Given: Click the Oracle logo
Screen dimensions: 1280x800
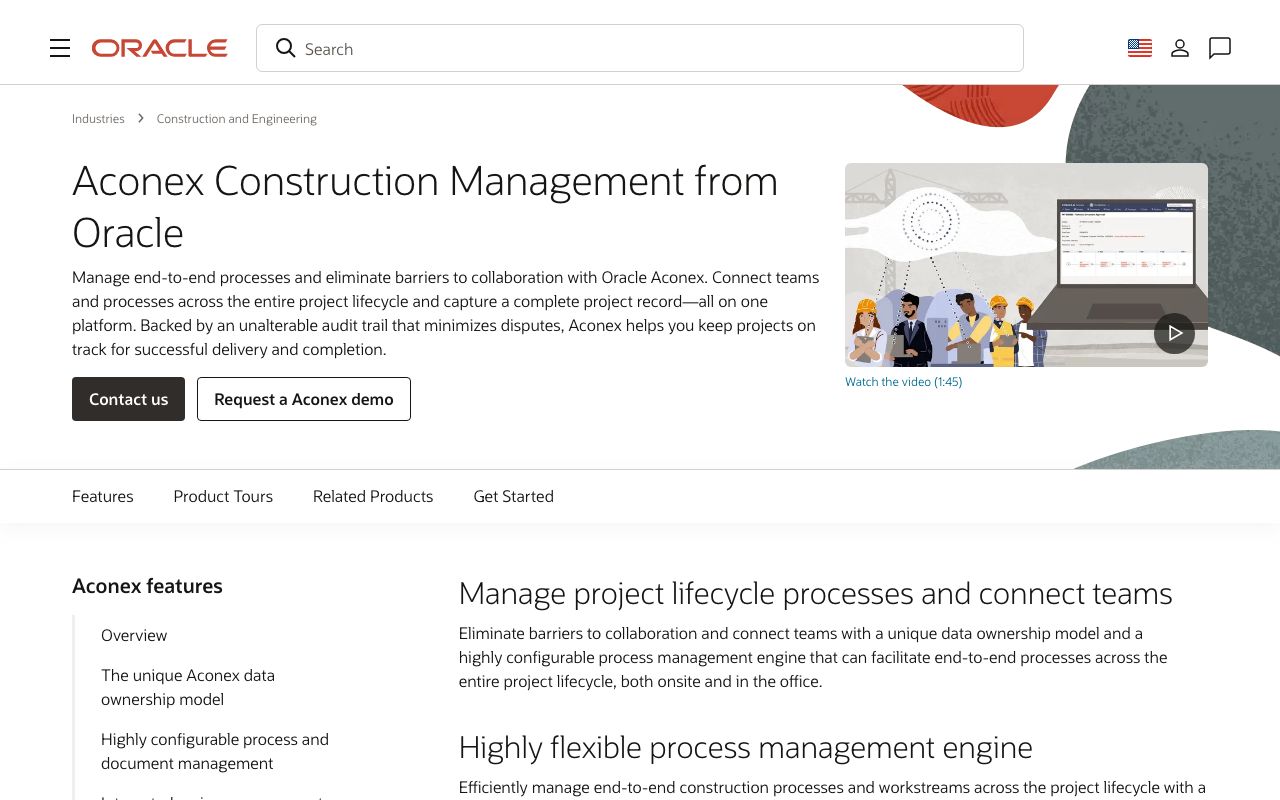Looking at the screenshot, I should 160,48.
